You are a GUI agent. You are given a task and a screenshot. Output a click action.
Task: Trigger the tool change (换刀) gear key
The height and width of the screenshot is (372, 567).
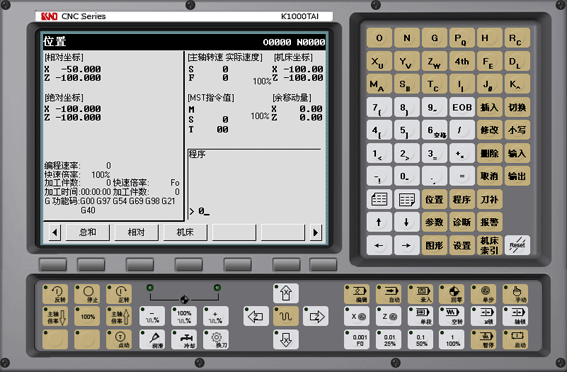pyautogui.click(x=216, y=339)
